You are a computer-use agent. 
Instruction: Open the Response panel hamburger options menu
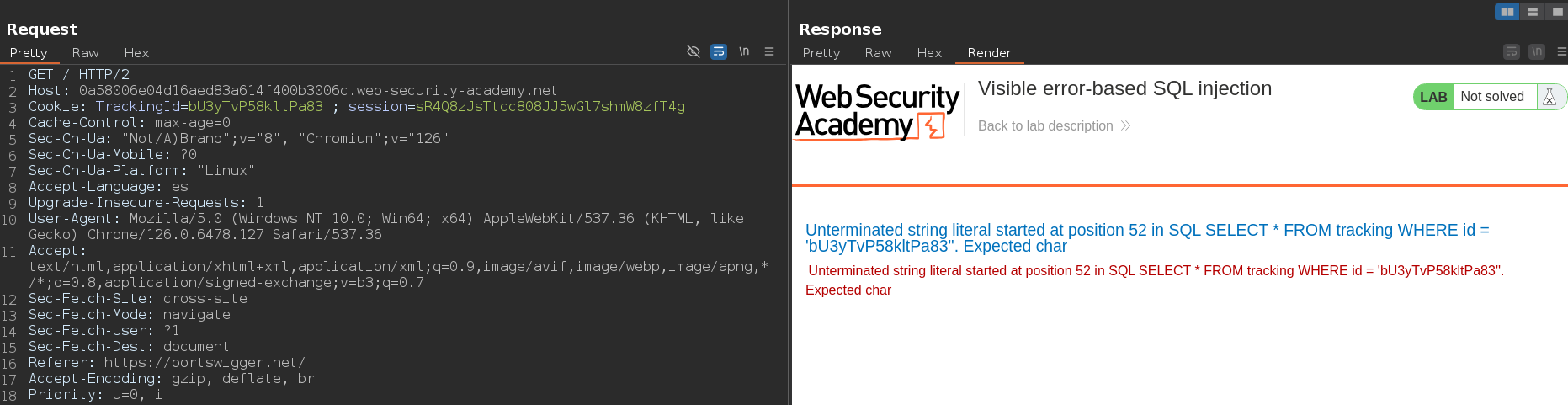tap(1562, 52)
